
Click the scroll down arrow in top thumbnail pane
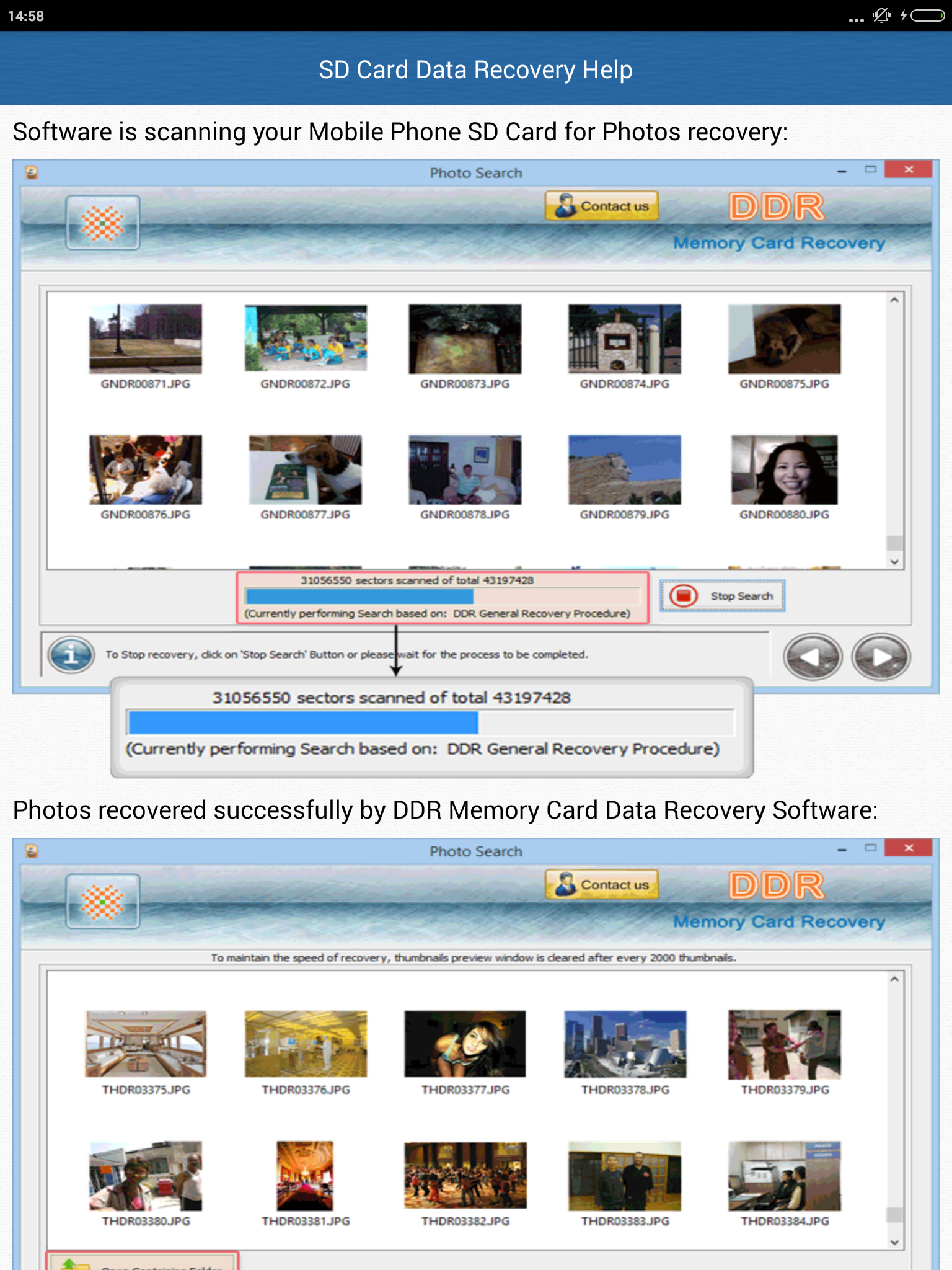pos(894,561)
